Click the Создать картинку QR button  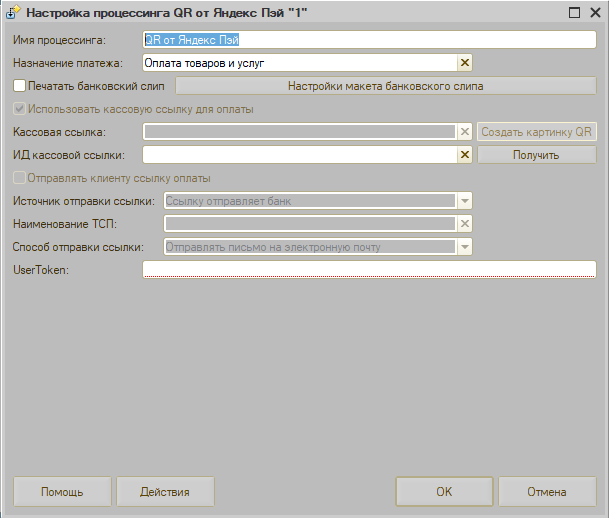pos(536,132)
